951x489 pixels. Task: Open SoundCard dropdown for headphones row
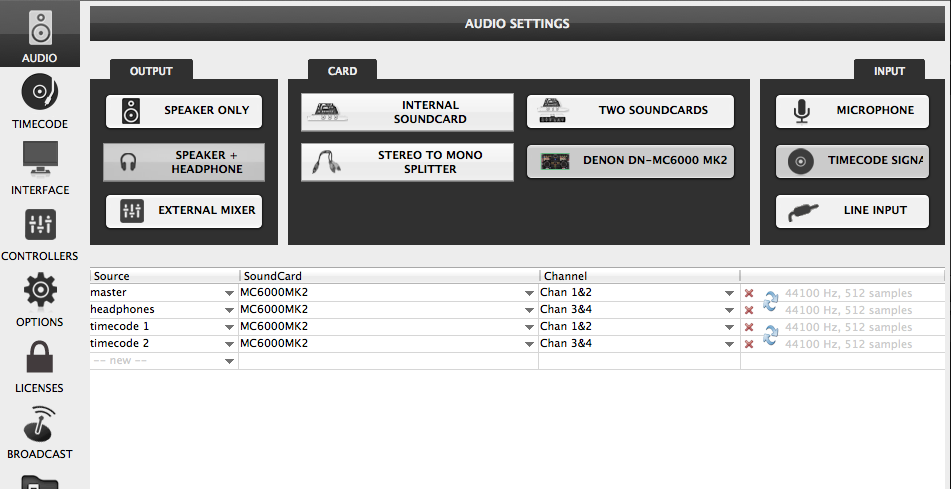529,310
